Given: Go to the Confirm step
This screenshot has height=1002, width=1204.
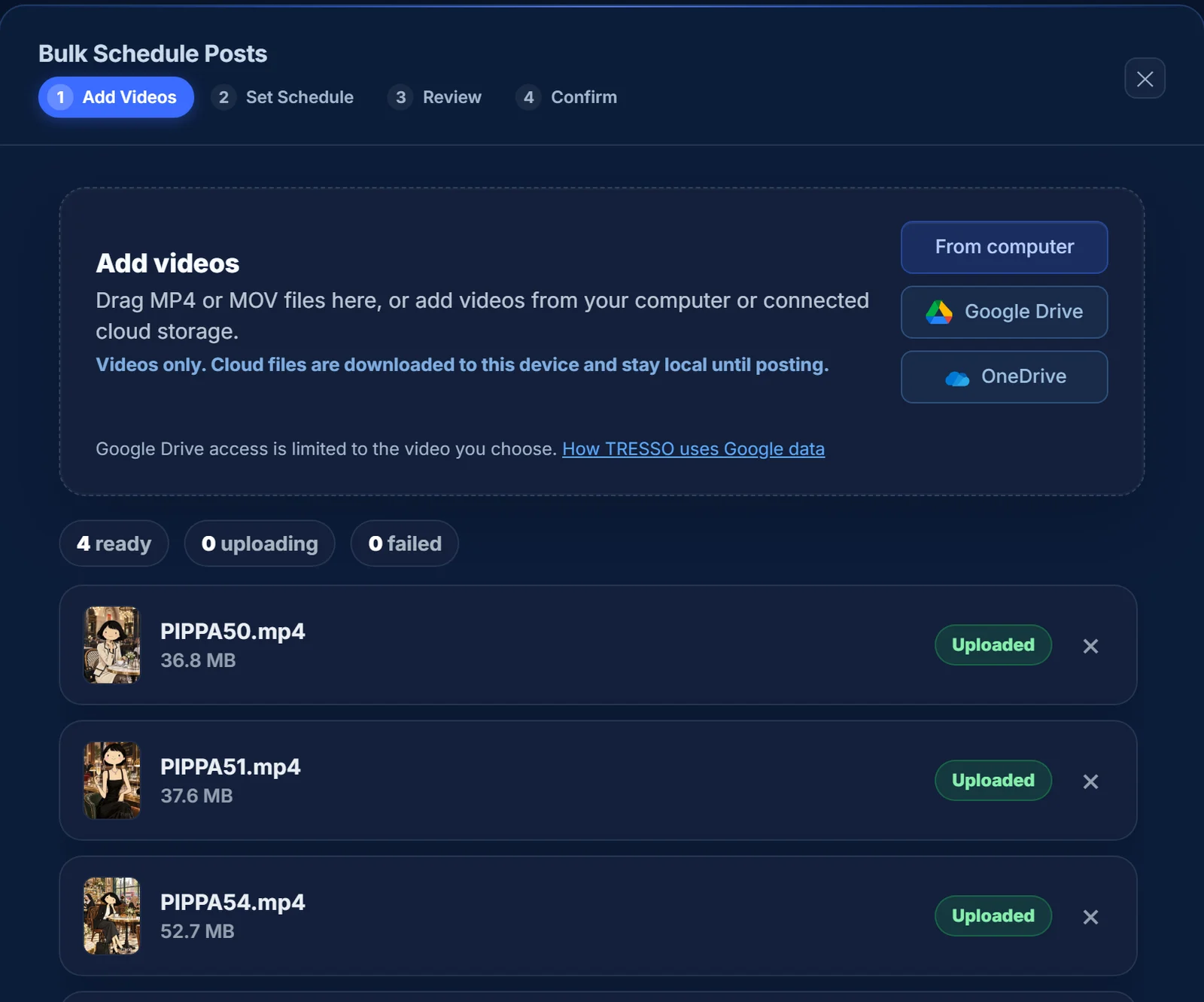Looking at the screenshot, I should (567, 97).
